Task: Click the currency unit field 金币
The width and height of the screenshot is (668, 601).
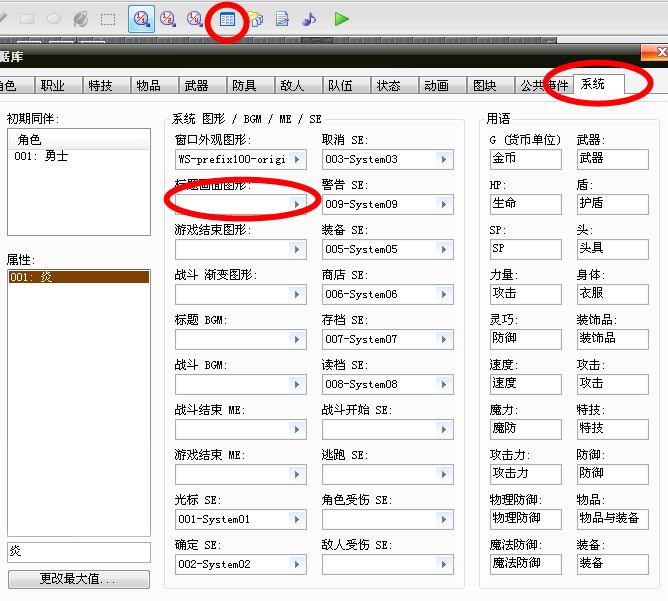Action: (525, 159)
